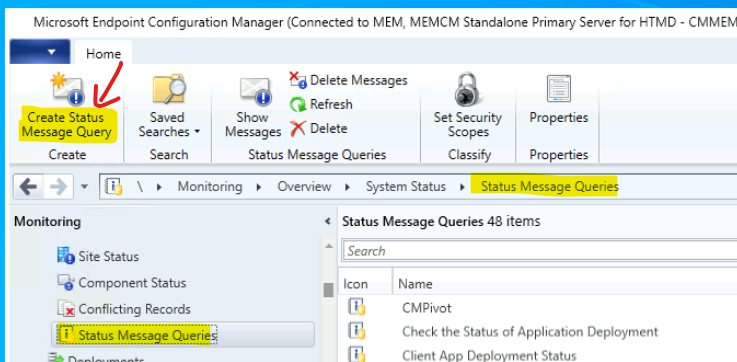Expand the breadcrumb arrow after Monitoring
737x362 pixels.
(x=259, y=187)
